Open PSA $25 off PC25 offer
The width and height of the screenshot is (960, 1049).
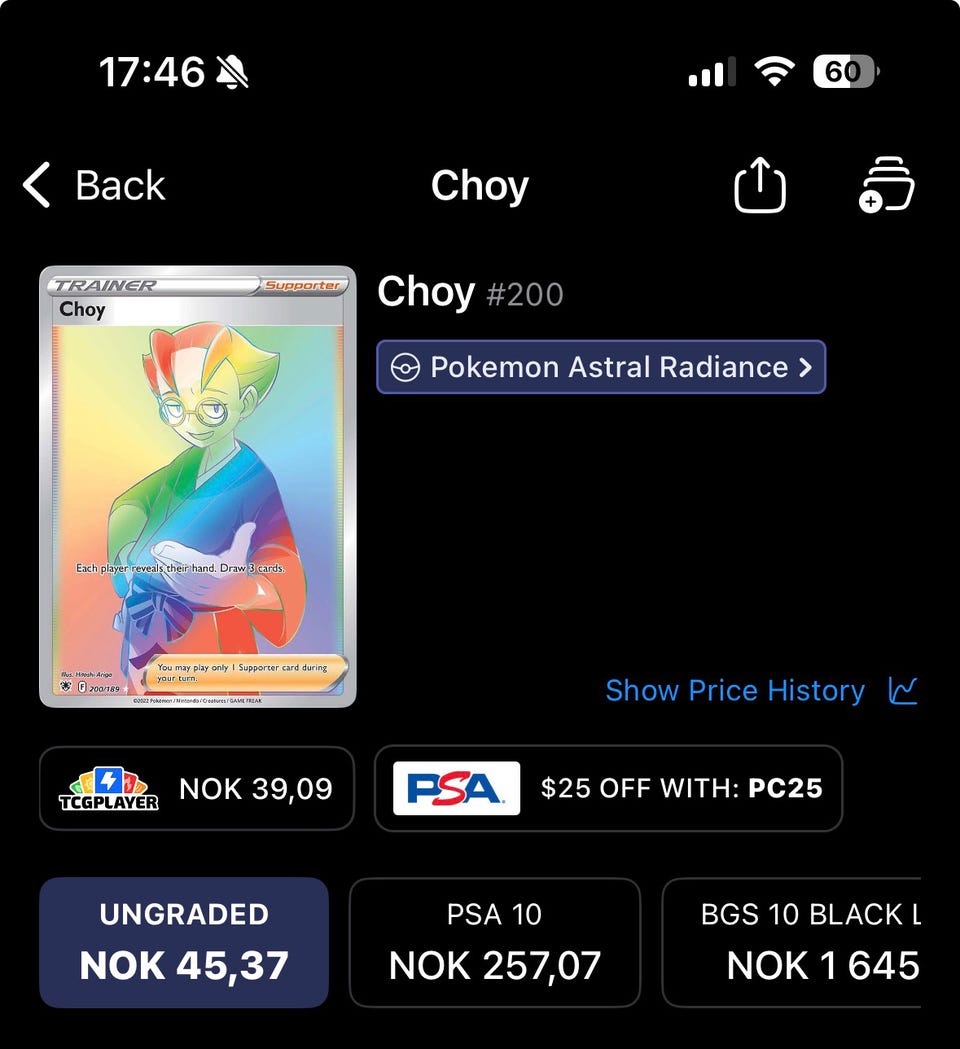tap(608, 788)
